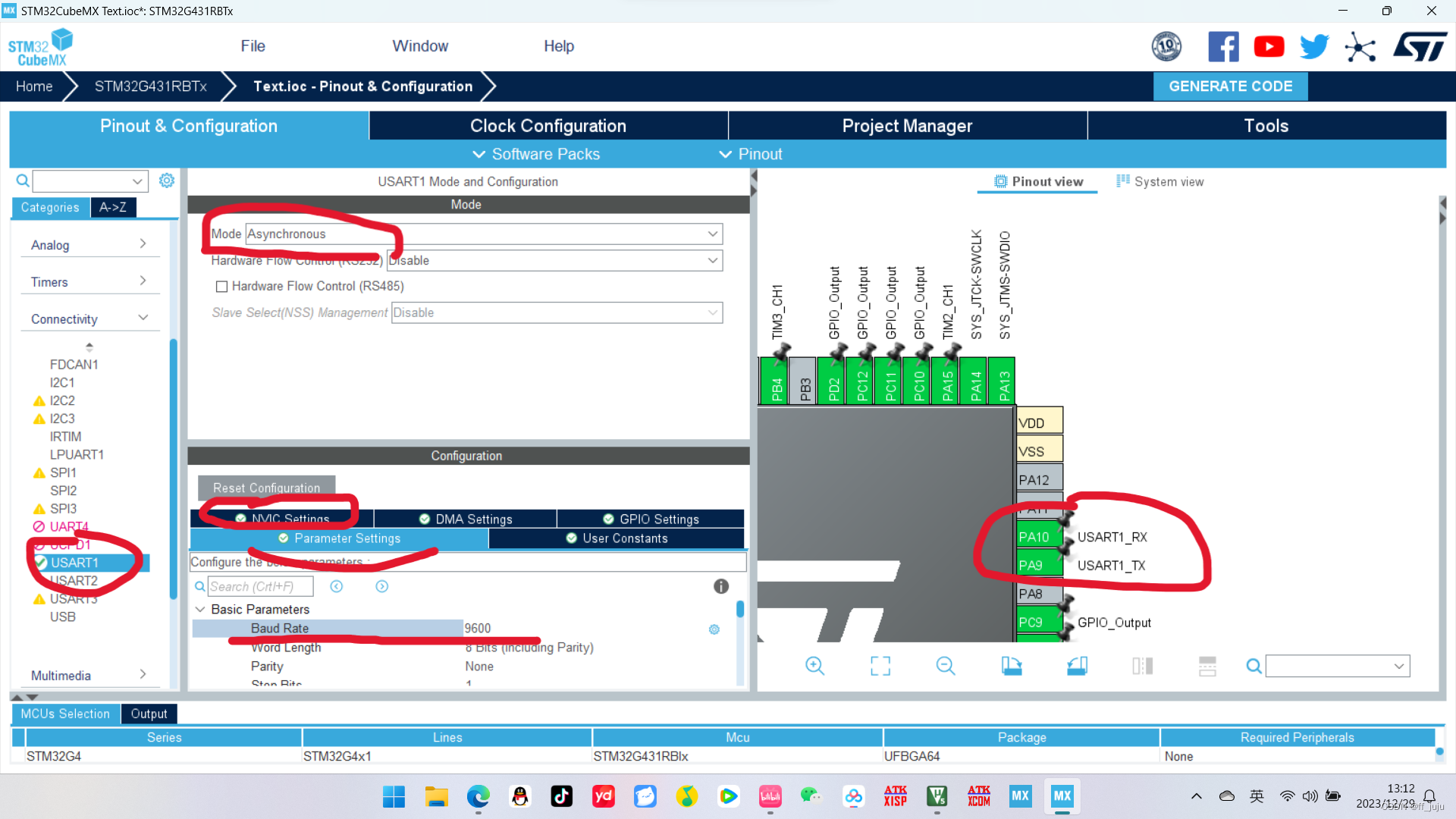This screenshot has width=1456, height=819.
Task: Switch peripheral list to A->Z sorting
Action: tap(113, 208)
